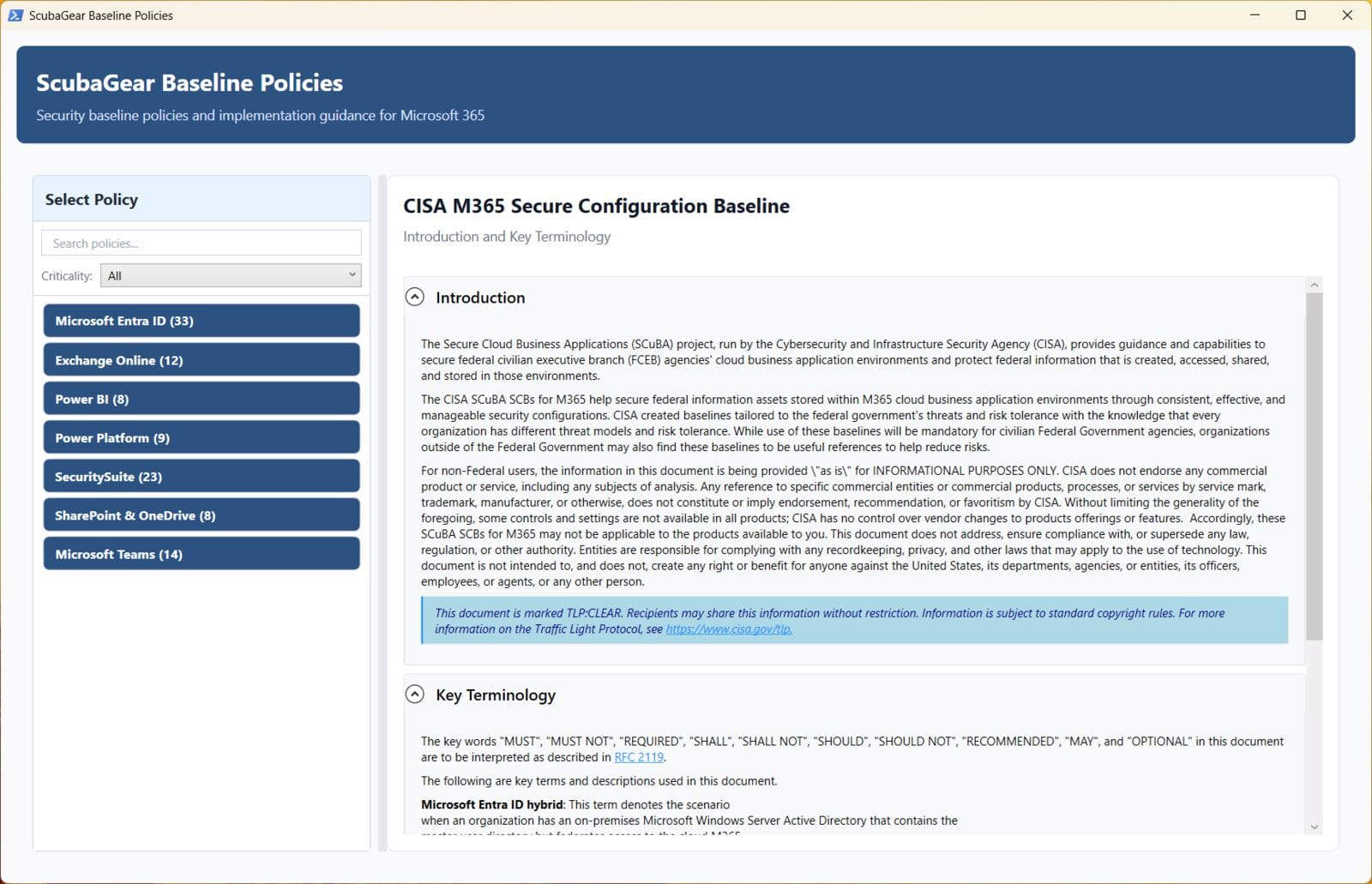Click the scrollbar down arrow
This screenshot has height=884, width=1372.
pyautogui.click(x=1315, y=827)
